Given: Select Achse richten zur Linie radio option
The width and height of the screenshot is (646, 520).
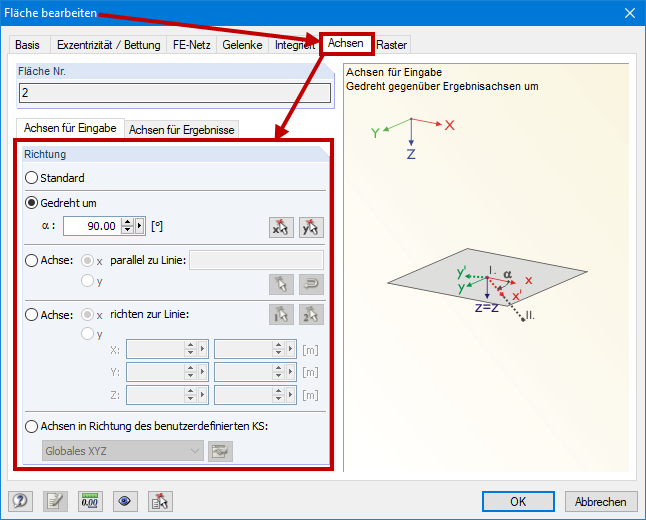Looking at the screenshot, I should coord(31,315).
